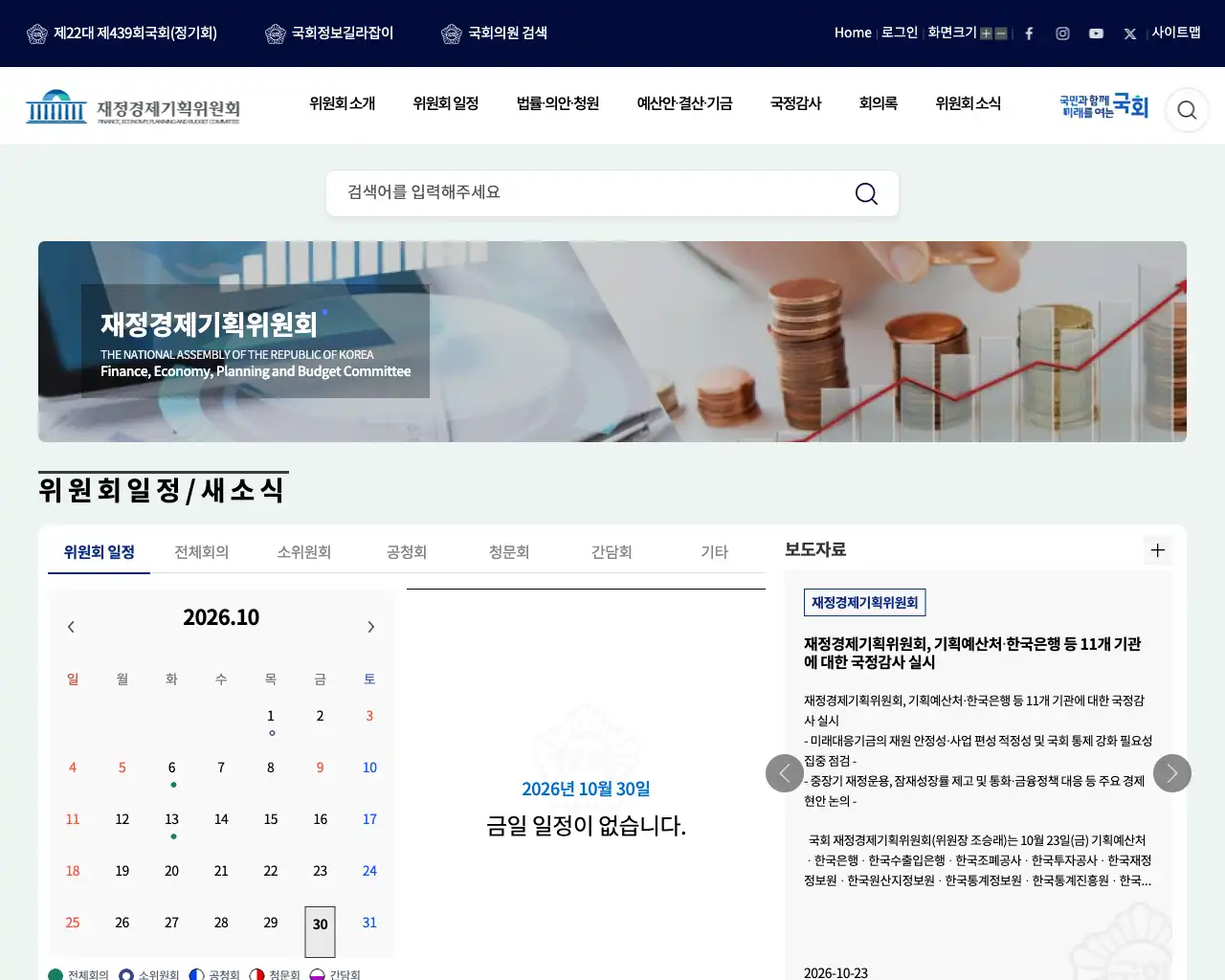Click the committee hero banner image
The width and height of the screenshot is (1225, 980).
click(x=612, y=342)
